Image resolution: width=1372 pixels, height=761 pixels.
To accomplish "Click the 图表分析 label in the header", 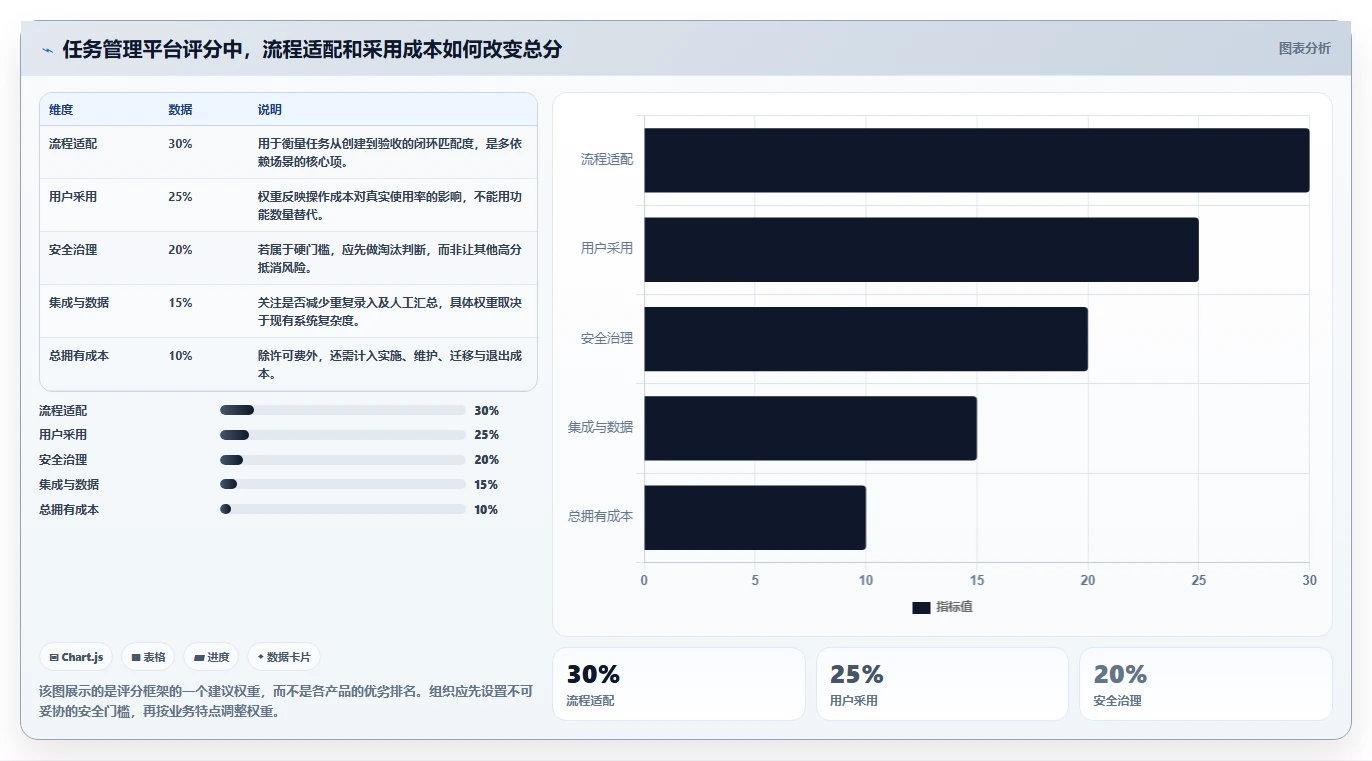I will point(1305,48).
